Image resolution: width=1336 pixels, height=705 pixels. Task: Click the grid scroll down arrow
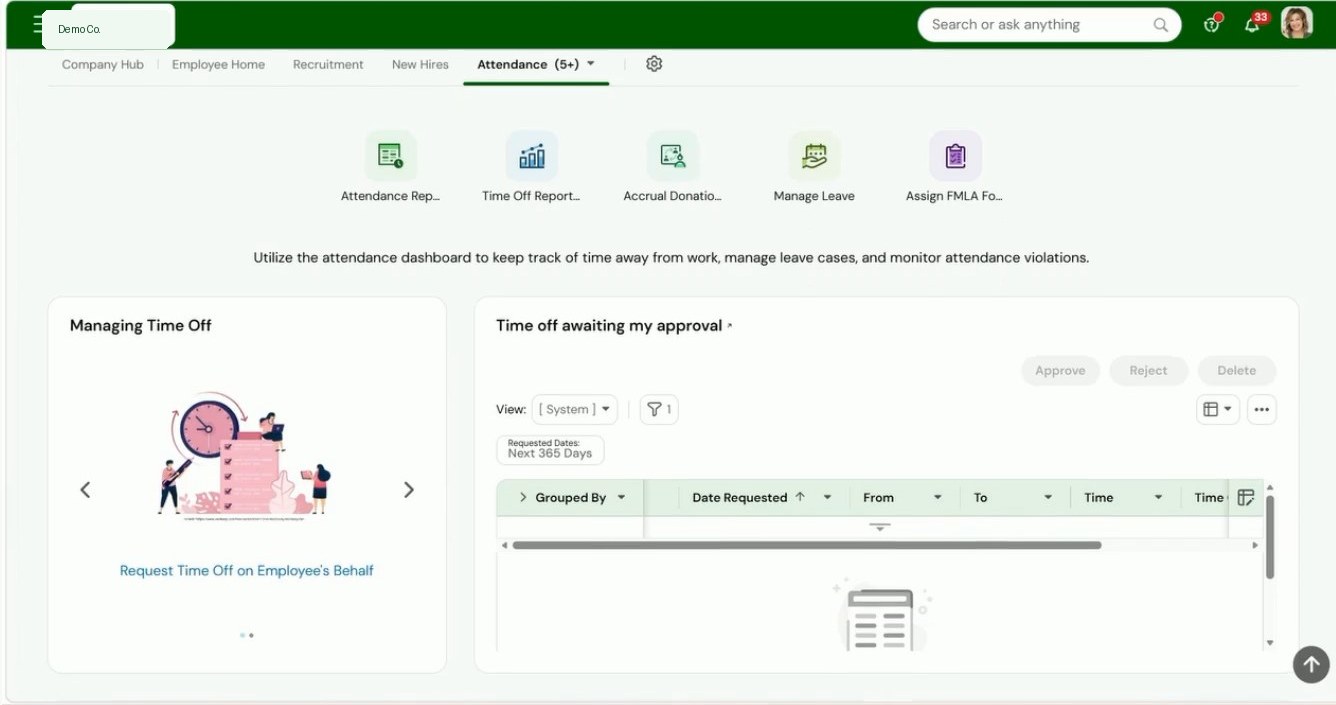click(x=1270, y=643)
